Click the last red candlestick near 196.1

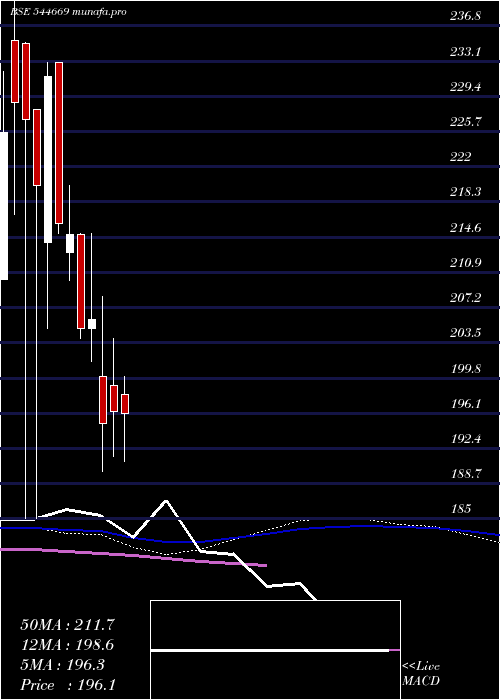pyautogui.click(x=125, y=404)
